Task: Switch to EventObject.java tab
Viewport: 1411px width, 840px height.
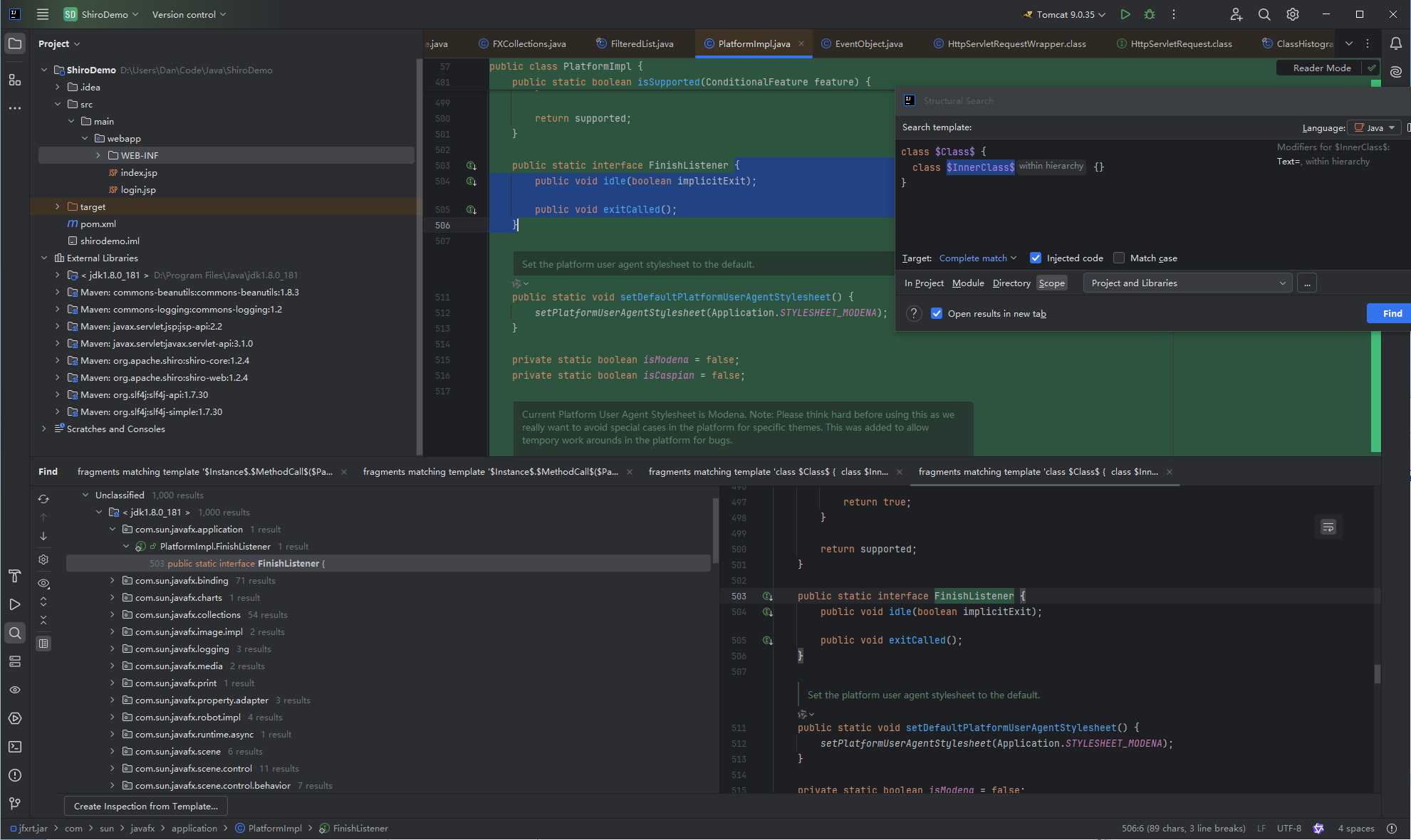Action: pyautogui.click(x=861, y=43)
